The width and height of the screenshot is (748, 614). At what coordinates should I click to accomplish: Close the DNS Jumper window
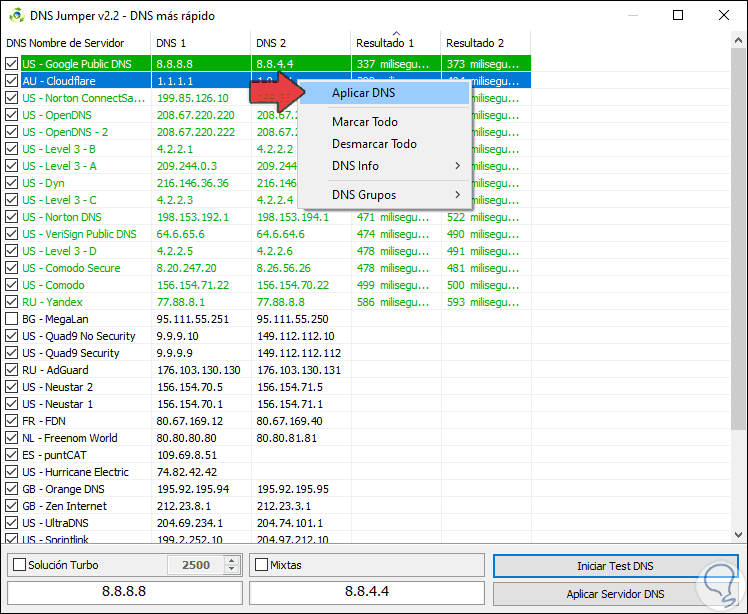[x=724, y=16]
